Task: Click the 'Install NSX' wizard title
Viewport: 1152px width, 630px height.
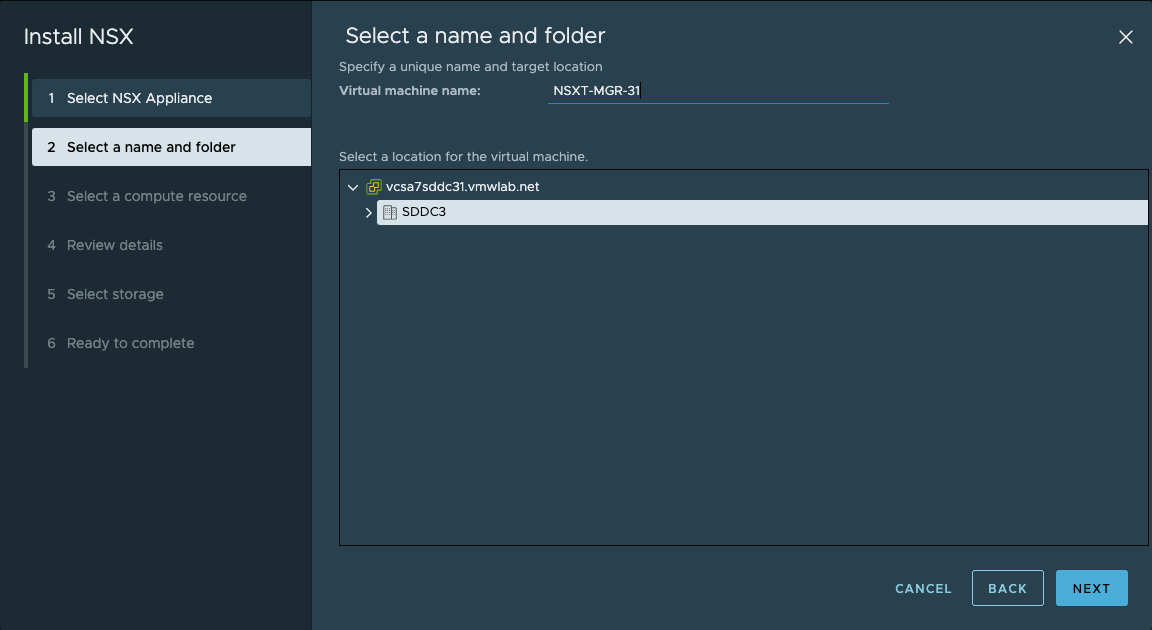Action: 79,37
